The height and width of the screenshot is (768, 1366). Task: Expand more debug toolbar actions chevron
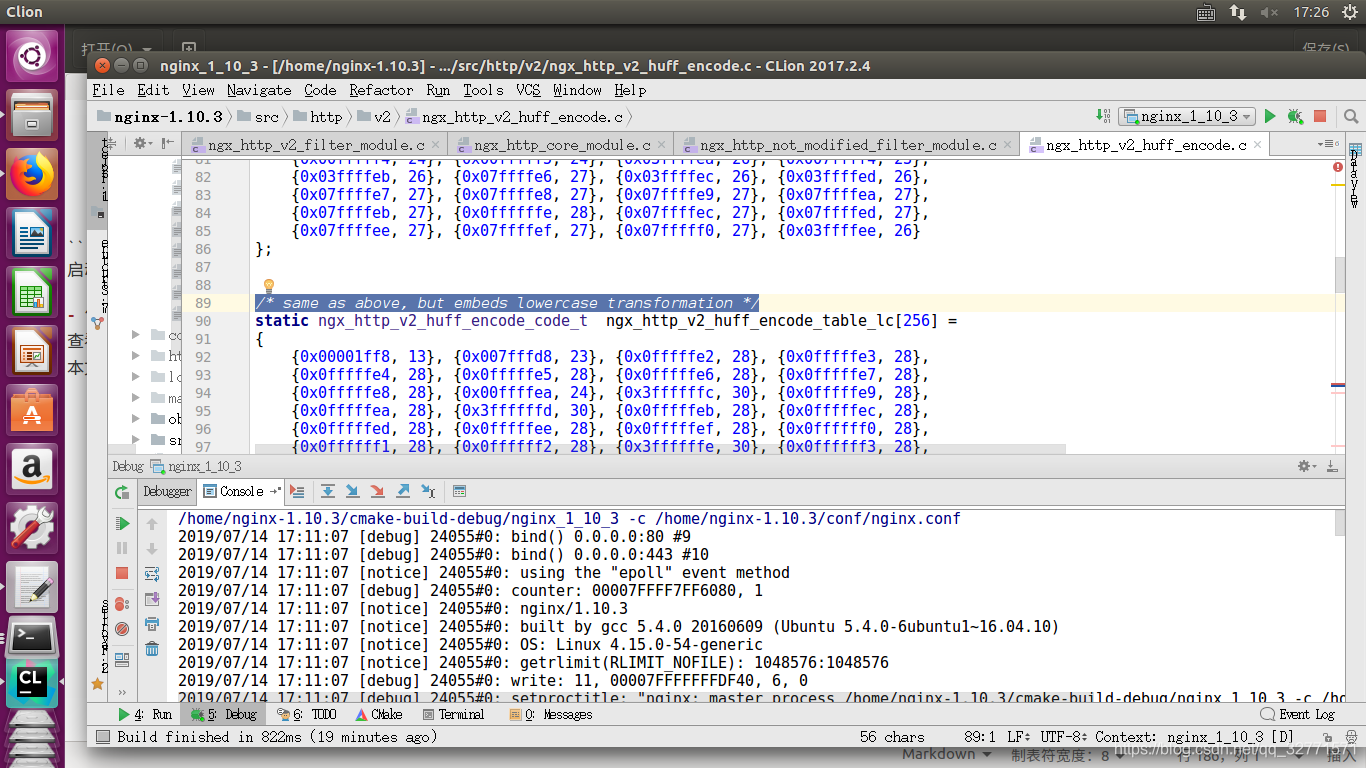coord(122,692)
